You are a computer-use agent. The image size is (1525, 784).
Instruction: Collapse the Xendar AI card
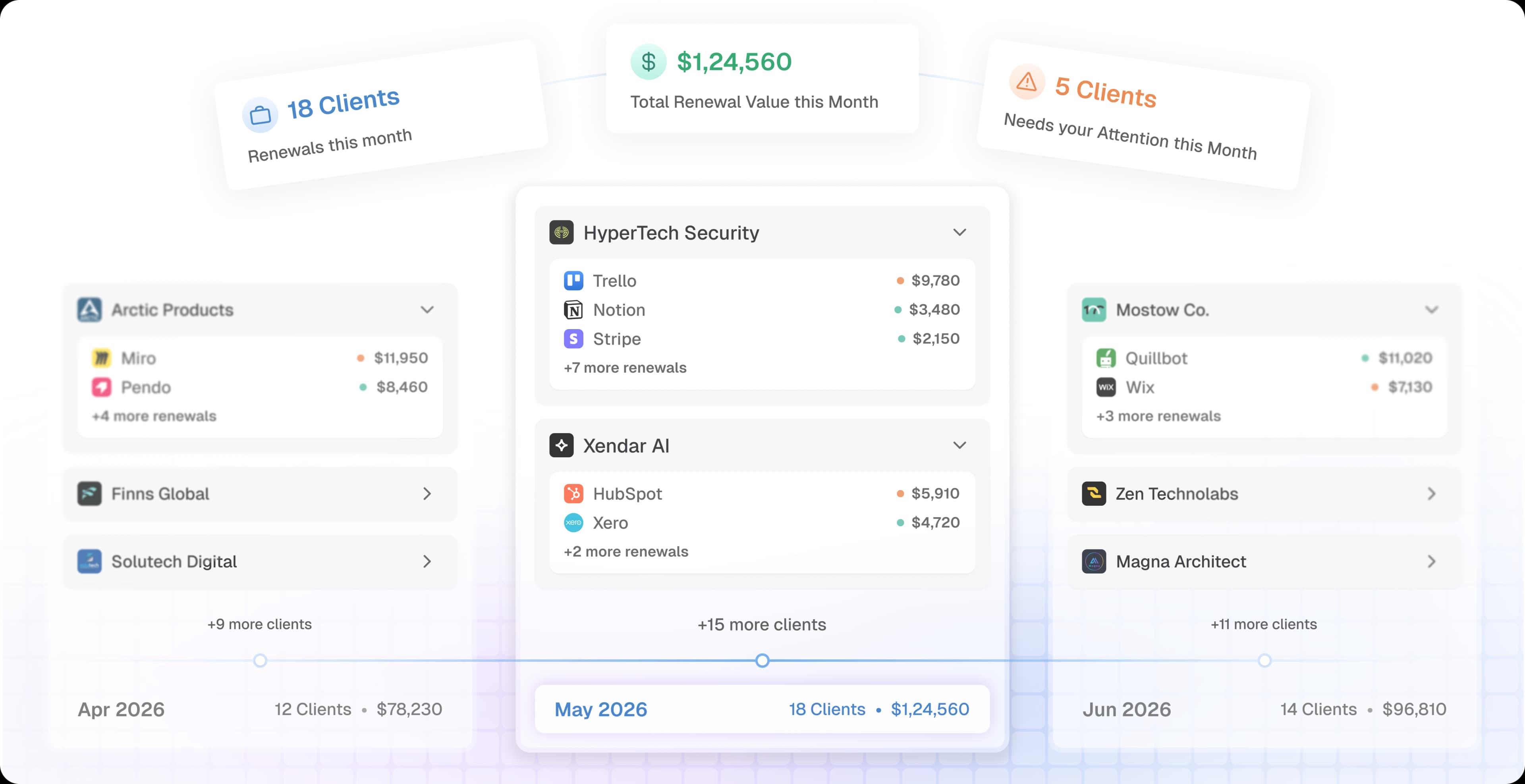click(x=959, y=445)
